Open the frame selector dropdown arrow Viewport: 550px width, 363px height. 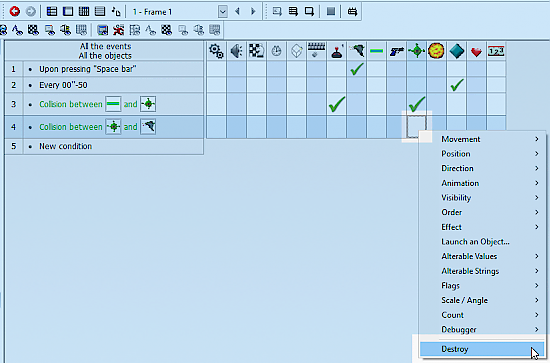pos(222,12)
